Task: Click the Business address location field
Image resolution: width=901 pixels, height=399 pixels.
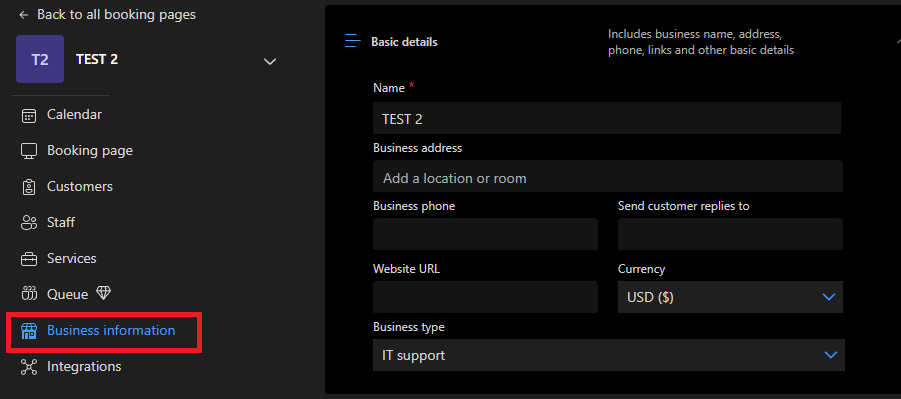Action: click(x=607, y=177)
